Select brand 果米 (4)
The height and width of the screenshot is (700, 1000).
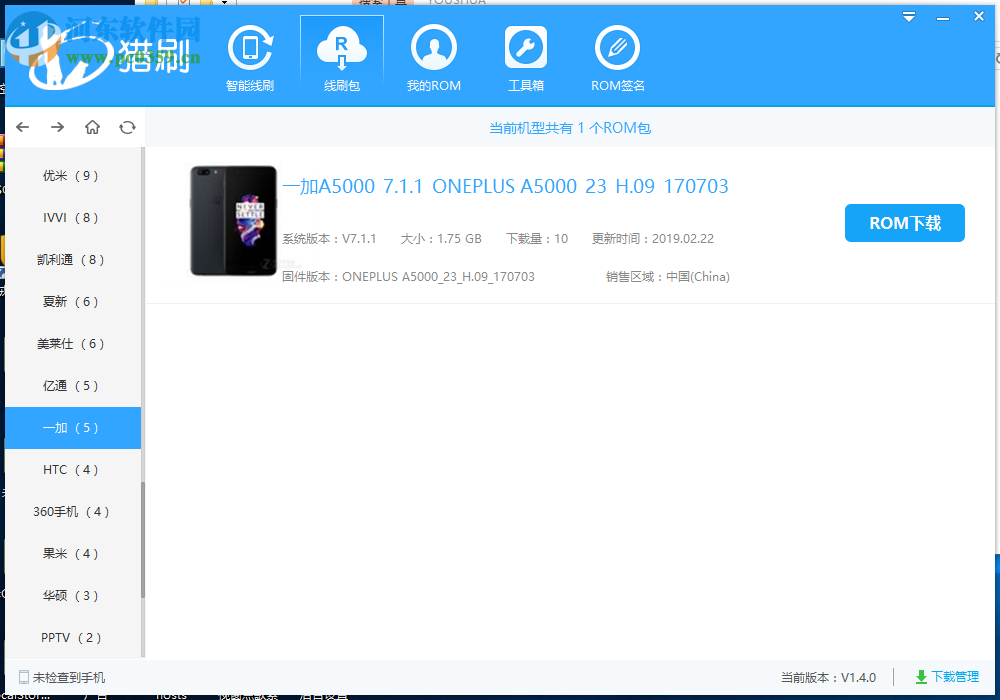pos(73,554)
